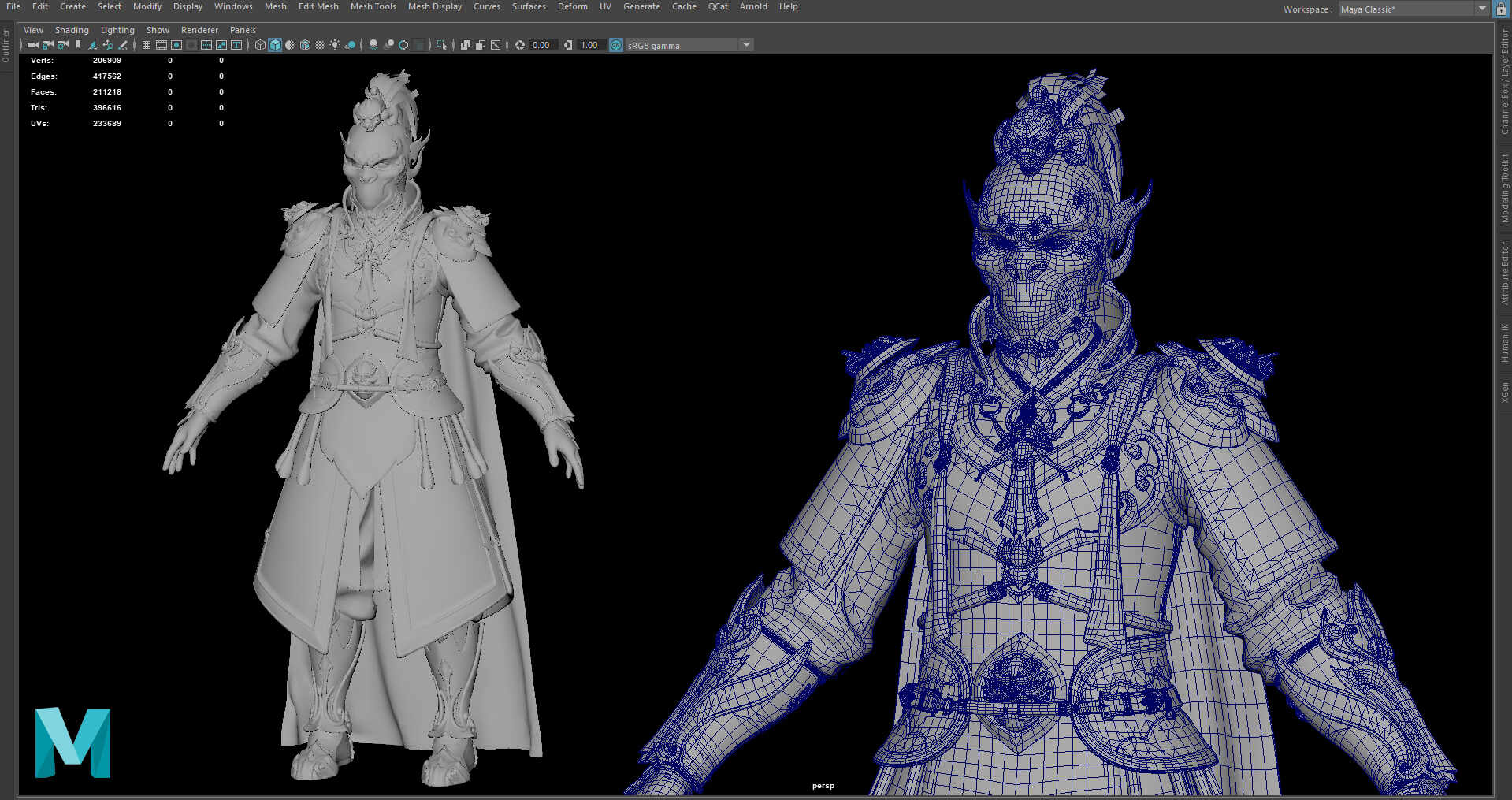Click the Verts count 206909
1512x800 pixels.
click(x=107, y=61)
